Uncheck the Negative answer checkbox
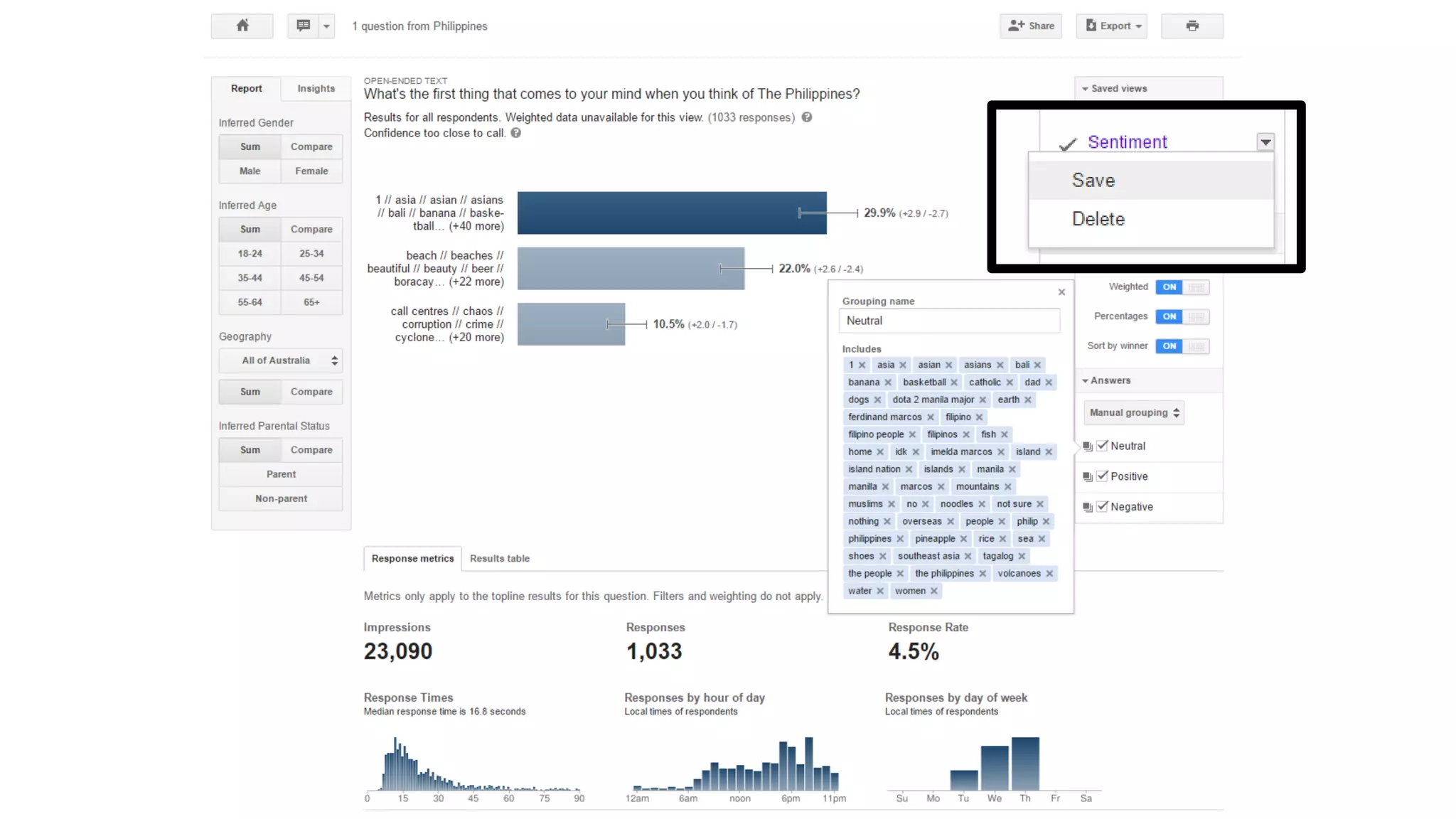This screenshot has width=1456, height=819. 1103,506
